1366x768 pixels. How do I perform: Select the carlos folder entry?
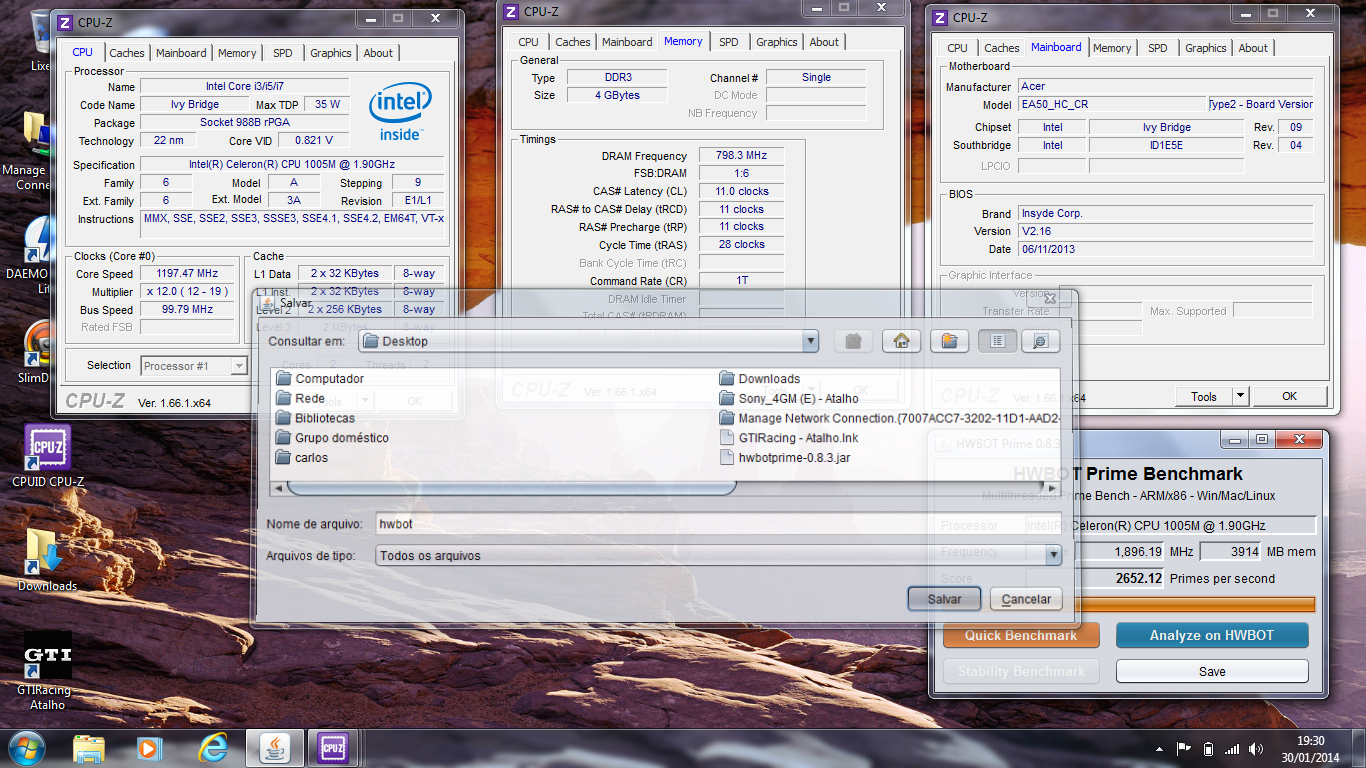tap(302, 458)
